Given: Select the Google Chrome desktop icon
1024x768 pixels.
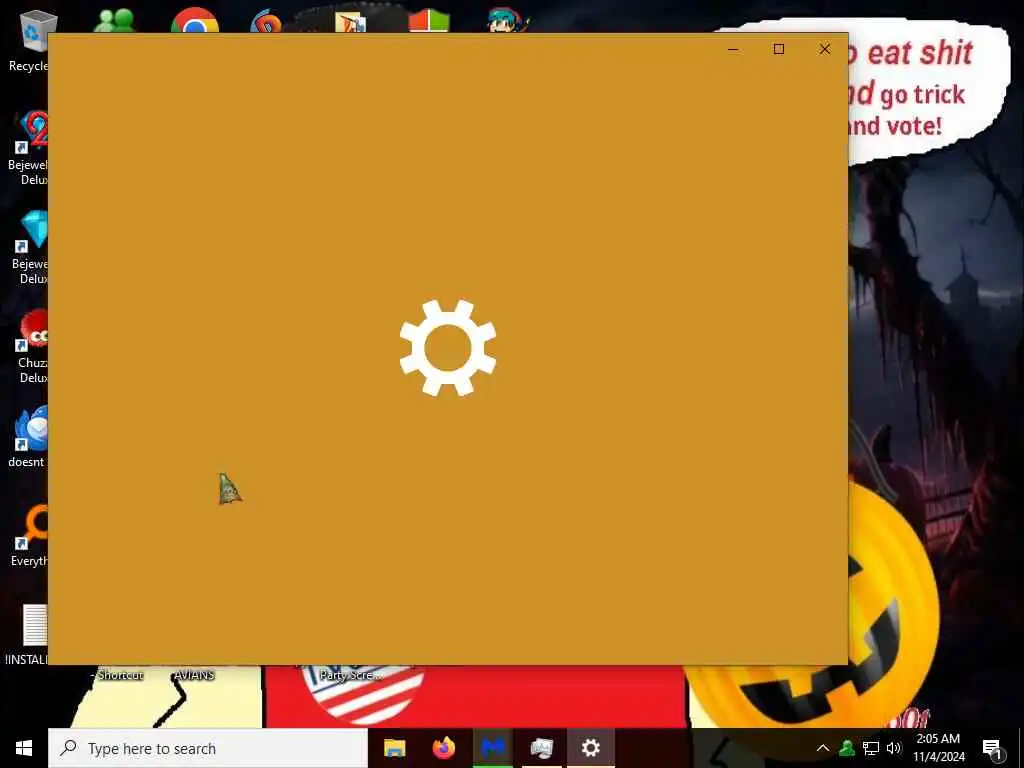Looking at the screenshot, I should tap(195, 21).
